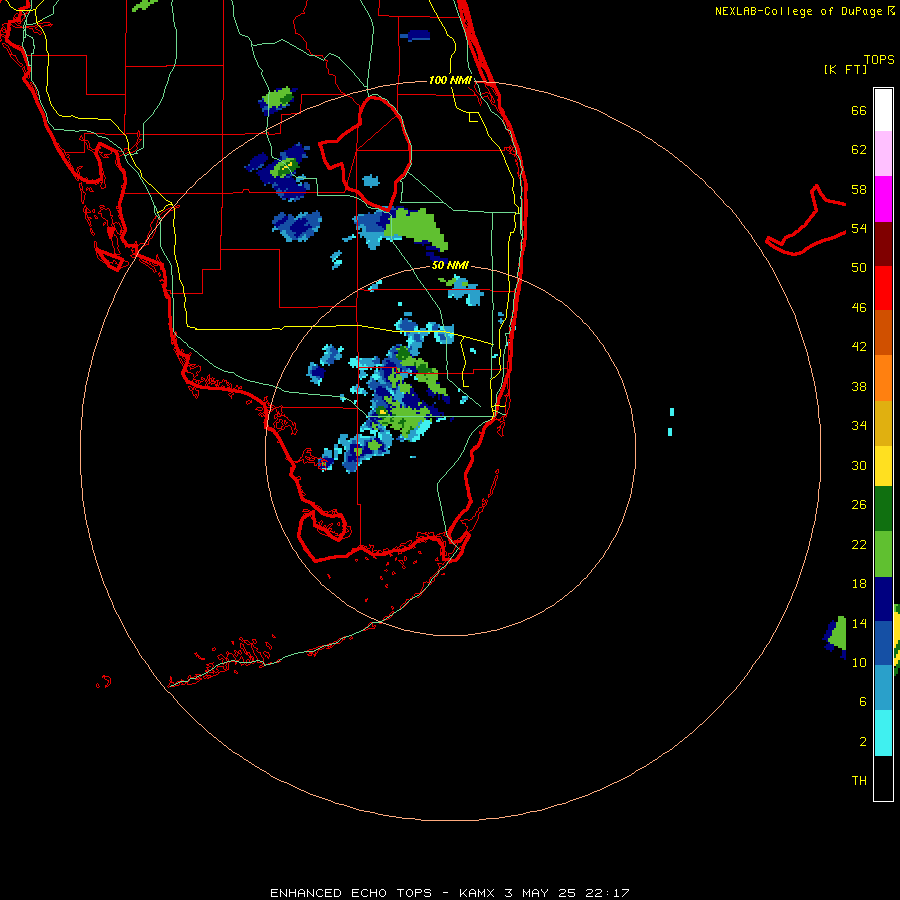Click the Lake Okeechobee outline
Image resolution: width=900 pixels, height=900 pixels.
[x=366, y=153]
